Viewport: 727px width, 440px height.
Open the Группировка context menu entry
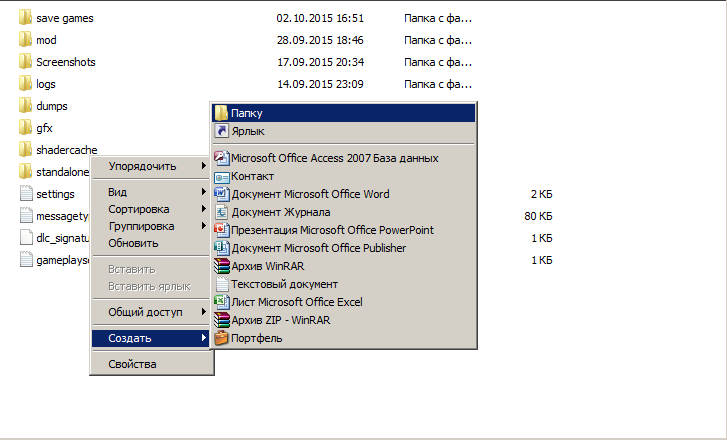click(151, 226)
